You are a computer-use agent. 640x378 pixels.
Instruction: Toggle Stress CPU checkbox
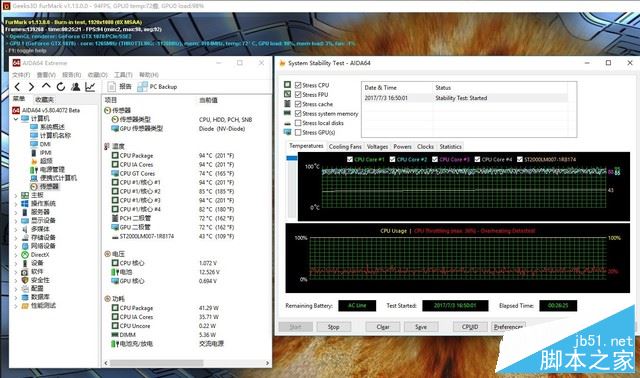(x=298, y=85)
